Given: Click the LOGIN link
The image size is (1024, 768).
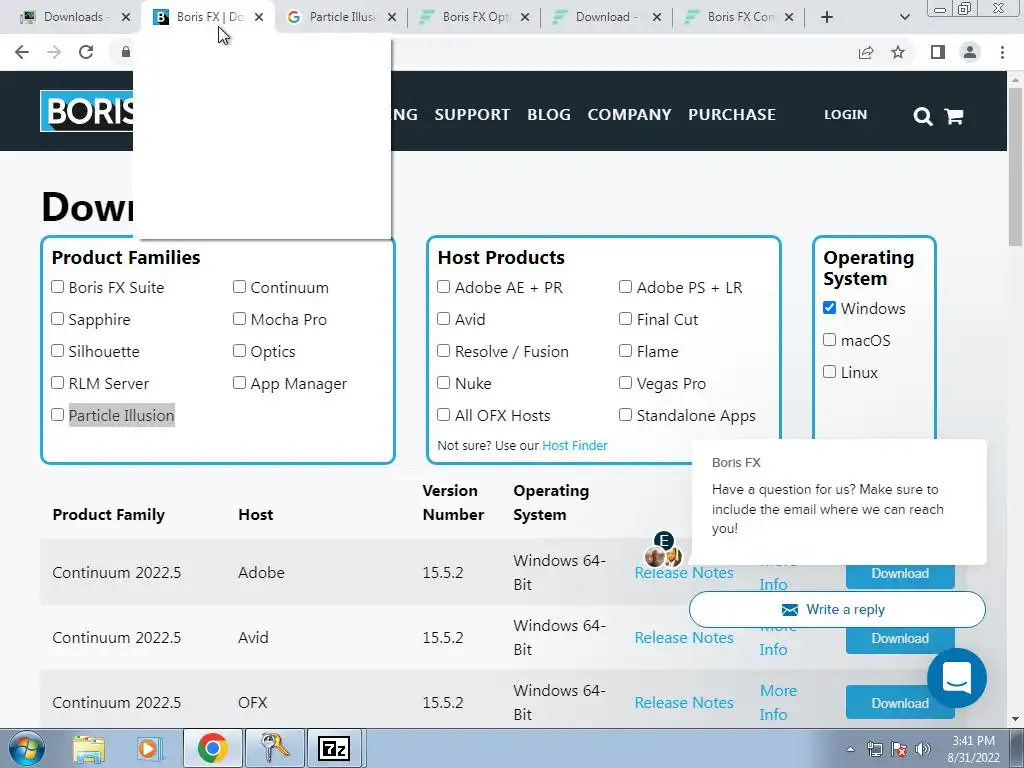Looking at the screenshot, I should tap(846, 115).
